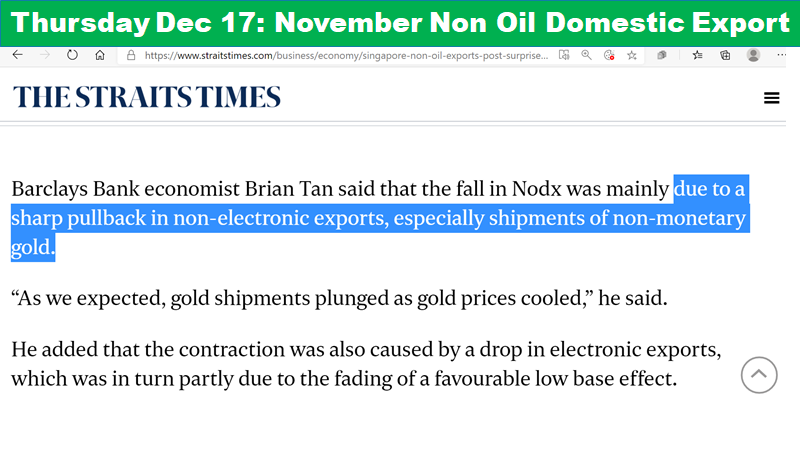Open the Straits Times hamburger menu
Screen dimensions: 800x450
pos(771,97)
